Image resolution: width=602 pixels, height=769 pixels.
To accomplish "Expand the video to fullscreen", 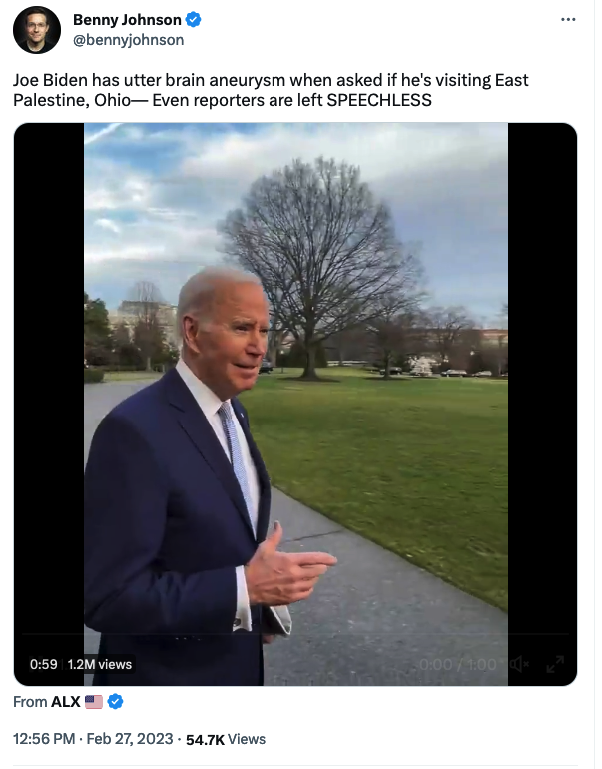I will pos(555,665).
